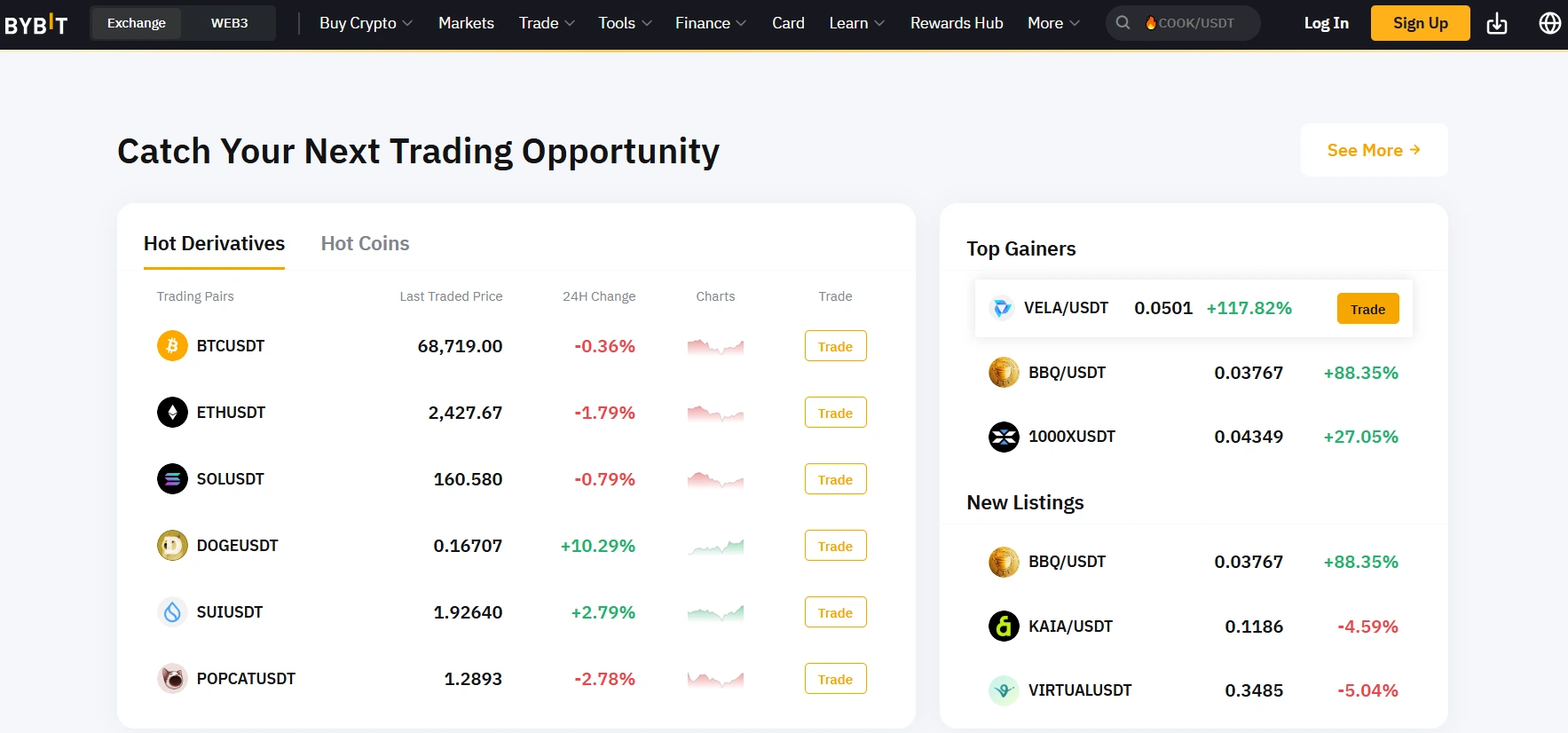The image size is (1568, 733).
Task: Click the Bitcoin coin icon
Action: [x=172, y=346]
